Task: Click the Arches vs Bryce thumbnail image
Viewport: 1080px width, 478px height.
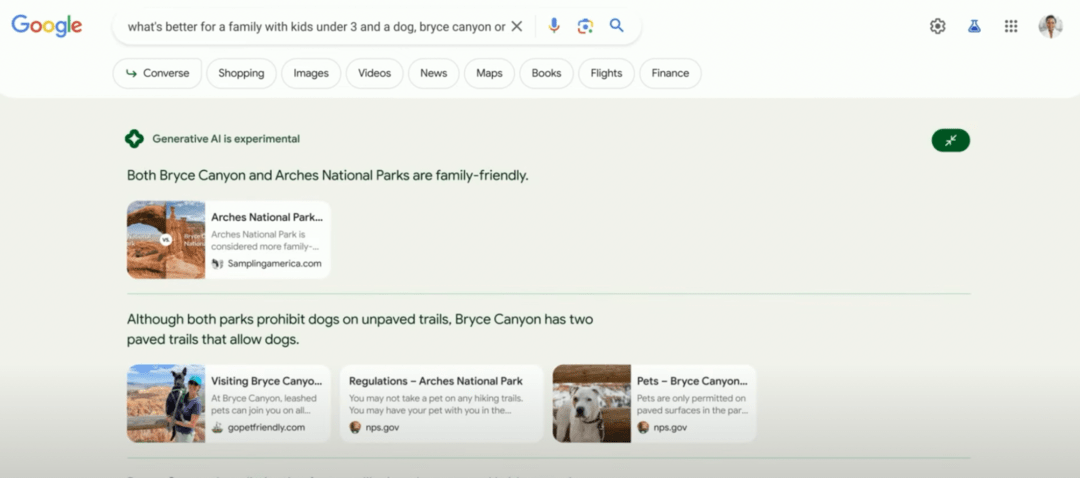Action: (x=166, y=240)
